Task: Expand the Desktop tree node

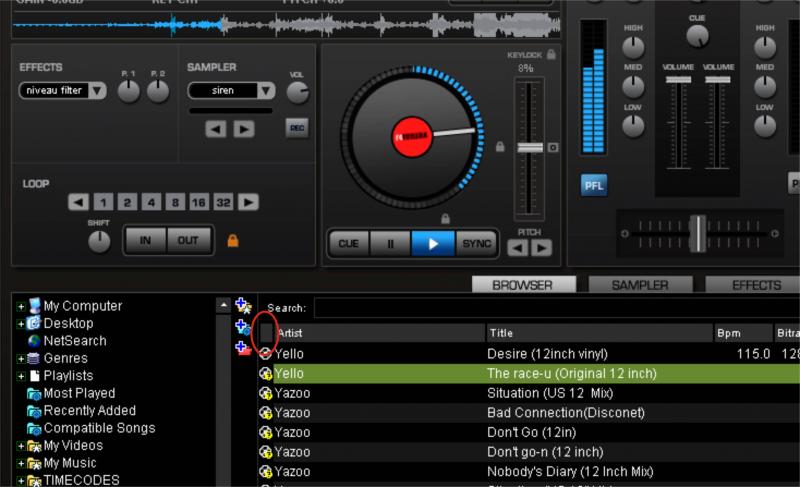Action: [x=21, y=324]
